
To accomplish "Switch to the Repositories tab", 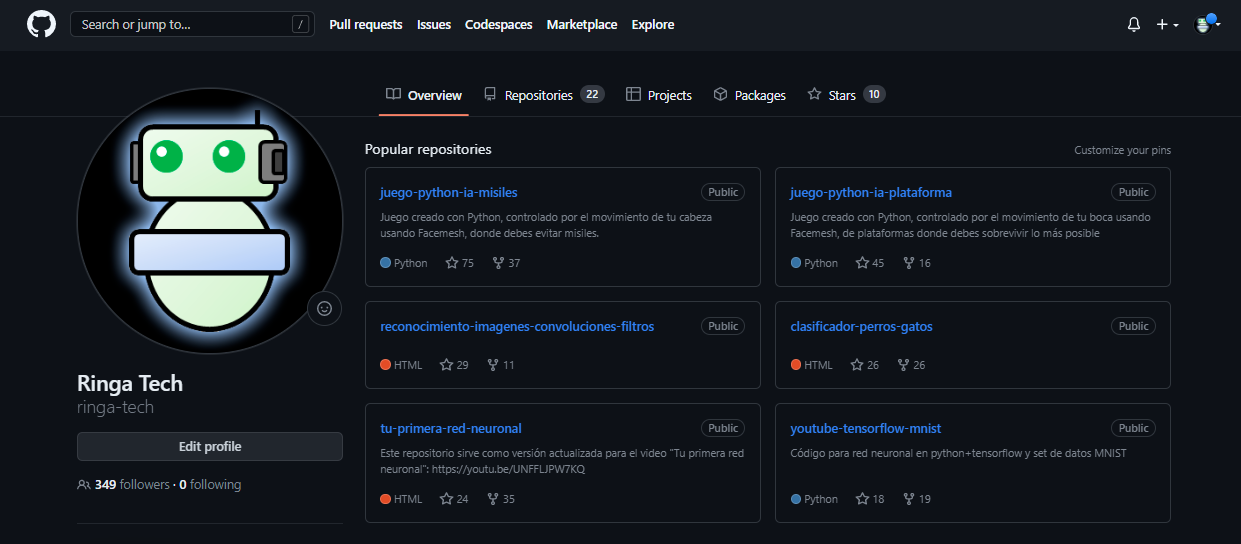I will point(543,95).
